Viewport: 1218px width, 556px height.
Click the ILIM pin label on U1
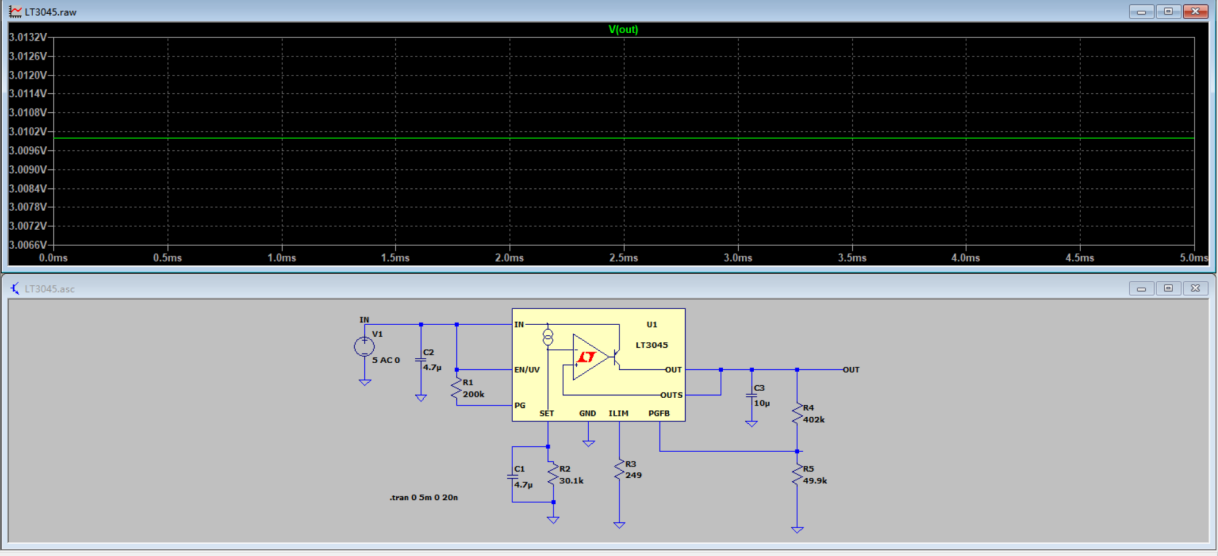(619, 413)
